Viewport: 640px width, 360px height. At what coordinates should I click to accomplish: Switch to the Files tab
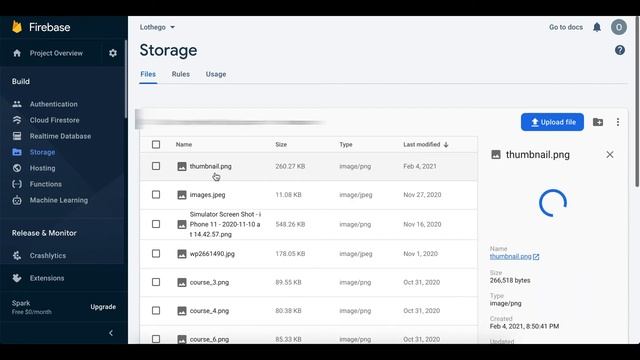point(148,74)
